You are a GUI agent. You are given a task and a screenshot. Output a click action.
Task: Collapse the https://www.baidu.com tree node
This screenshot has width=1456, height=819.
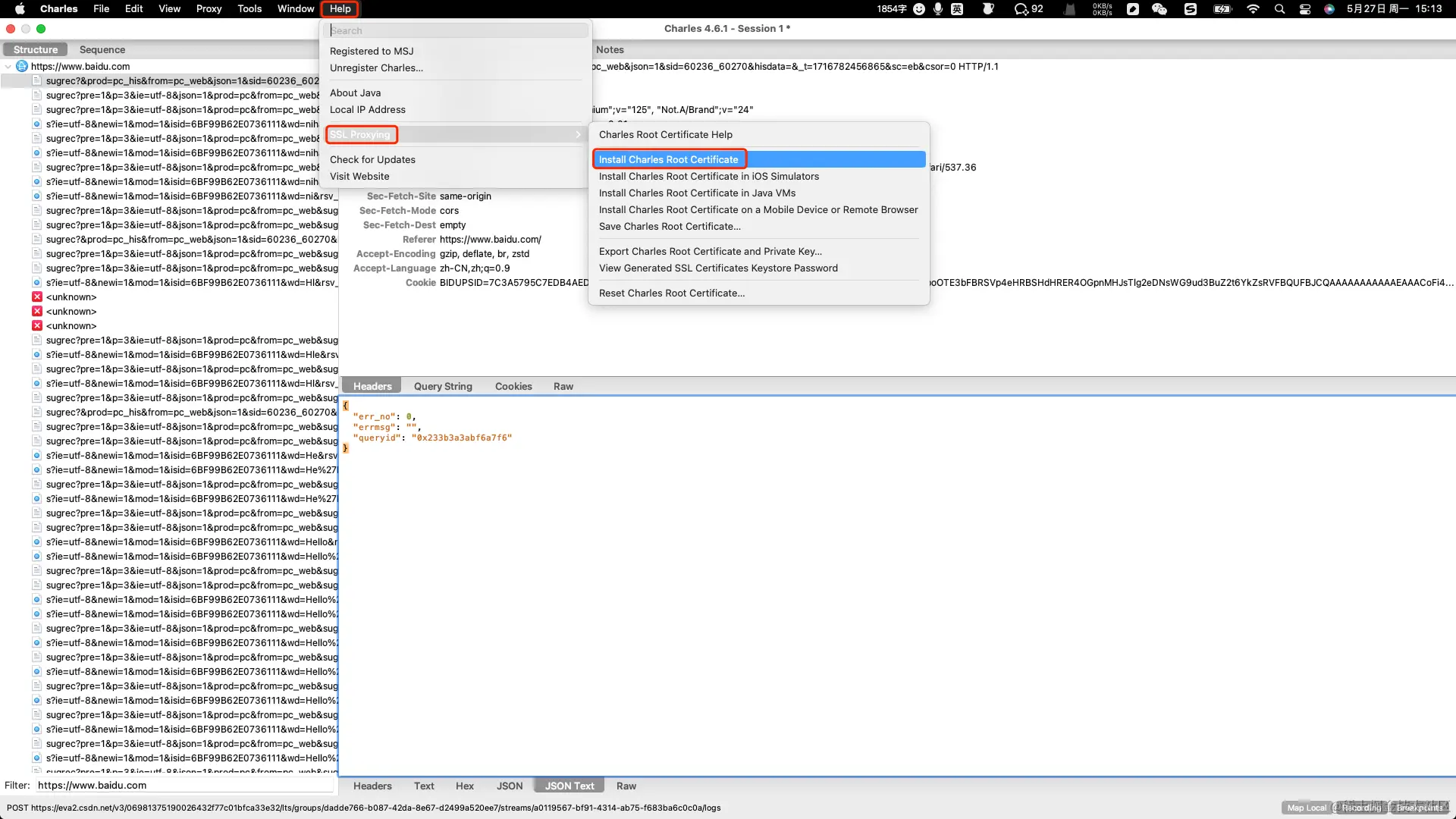8,67
